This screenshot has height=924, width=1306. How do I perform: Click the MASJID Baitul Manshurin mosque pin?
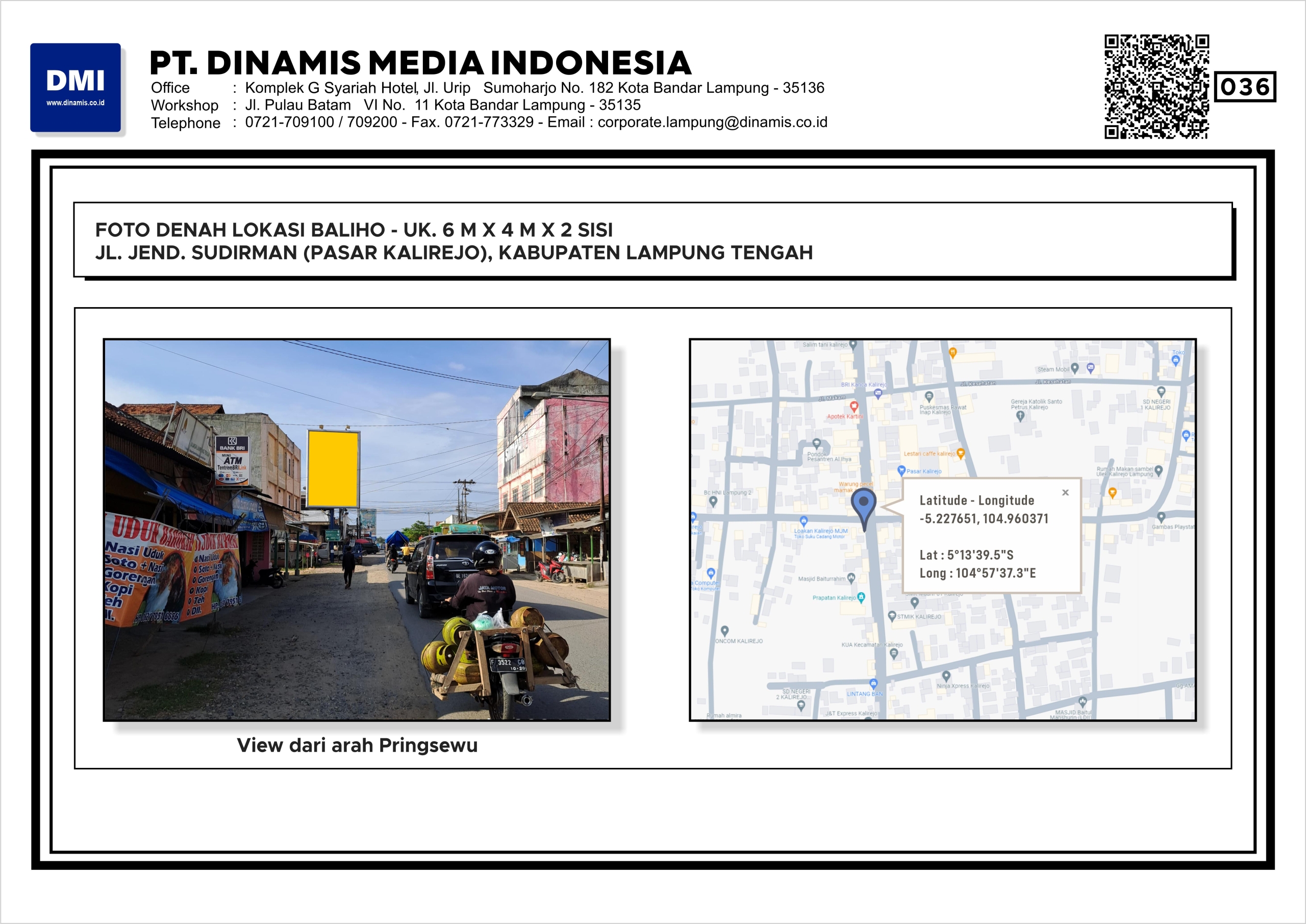1083,702
